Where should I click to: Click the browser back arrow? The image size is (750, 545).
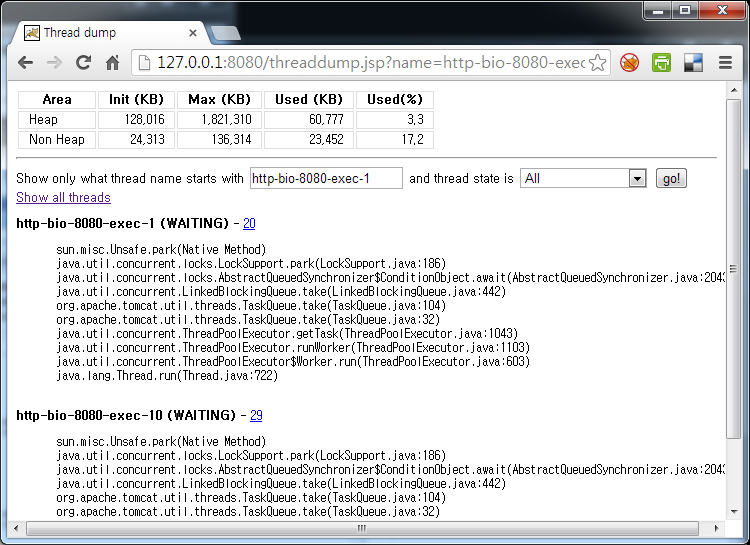tap(25, 63)
